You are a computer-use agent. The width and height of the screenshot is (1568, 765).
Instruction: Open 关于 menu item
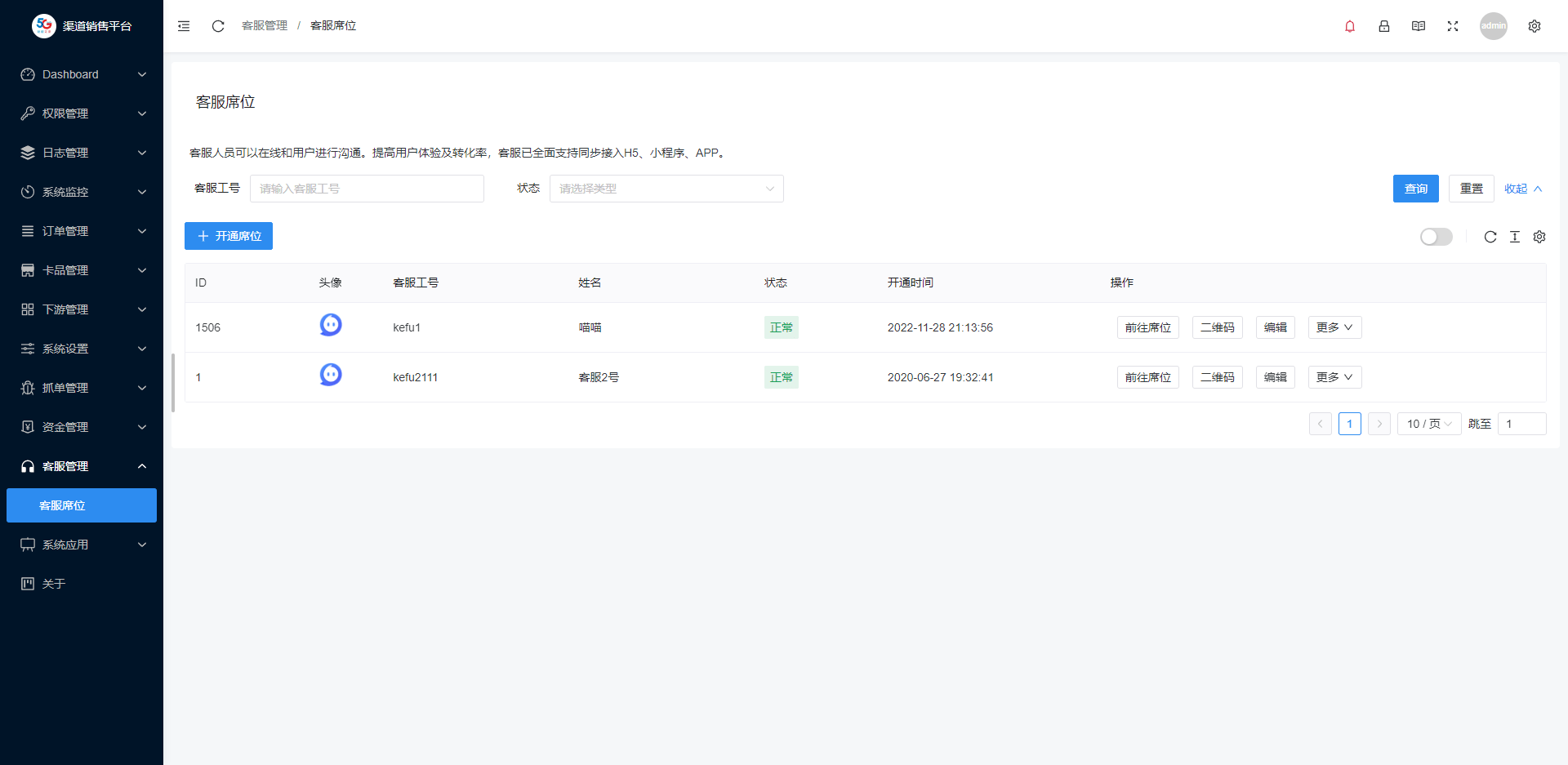click(x=82, y=584)
